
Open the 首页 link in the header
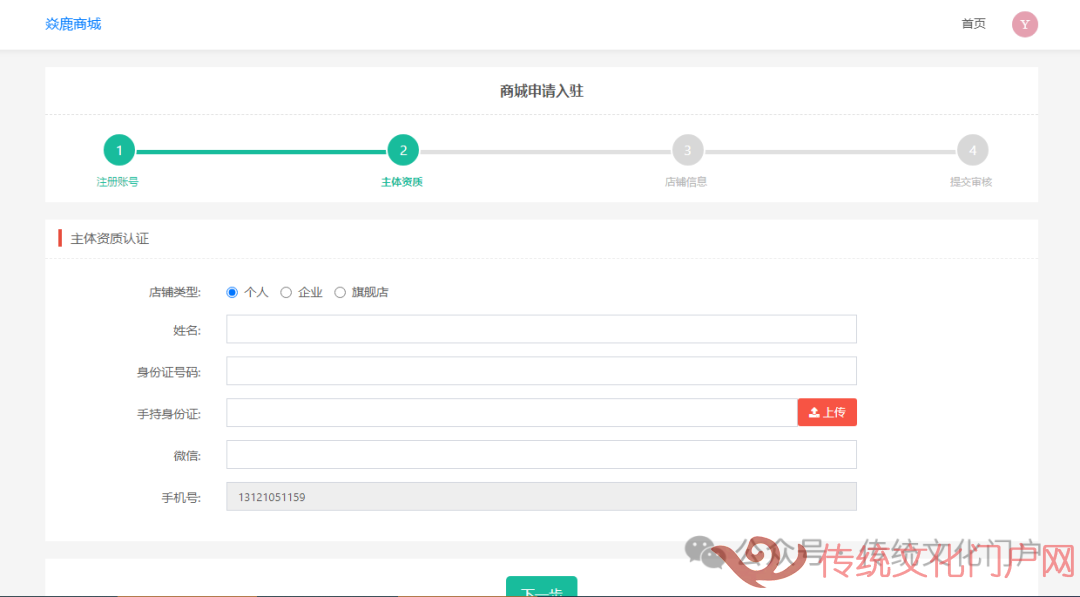pyautogui.click(x=973, y=24)
